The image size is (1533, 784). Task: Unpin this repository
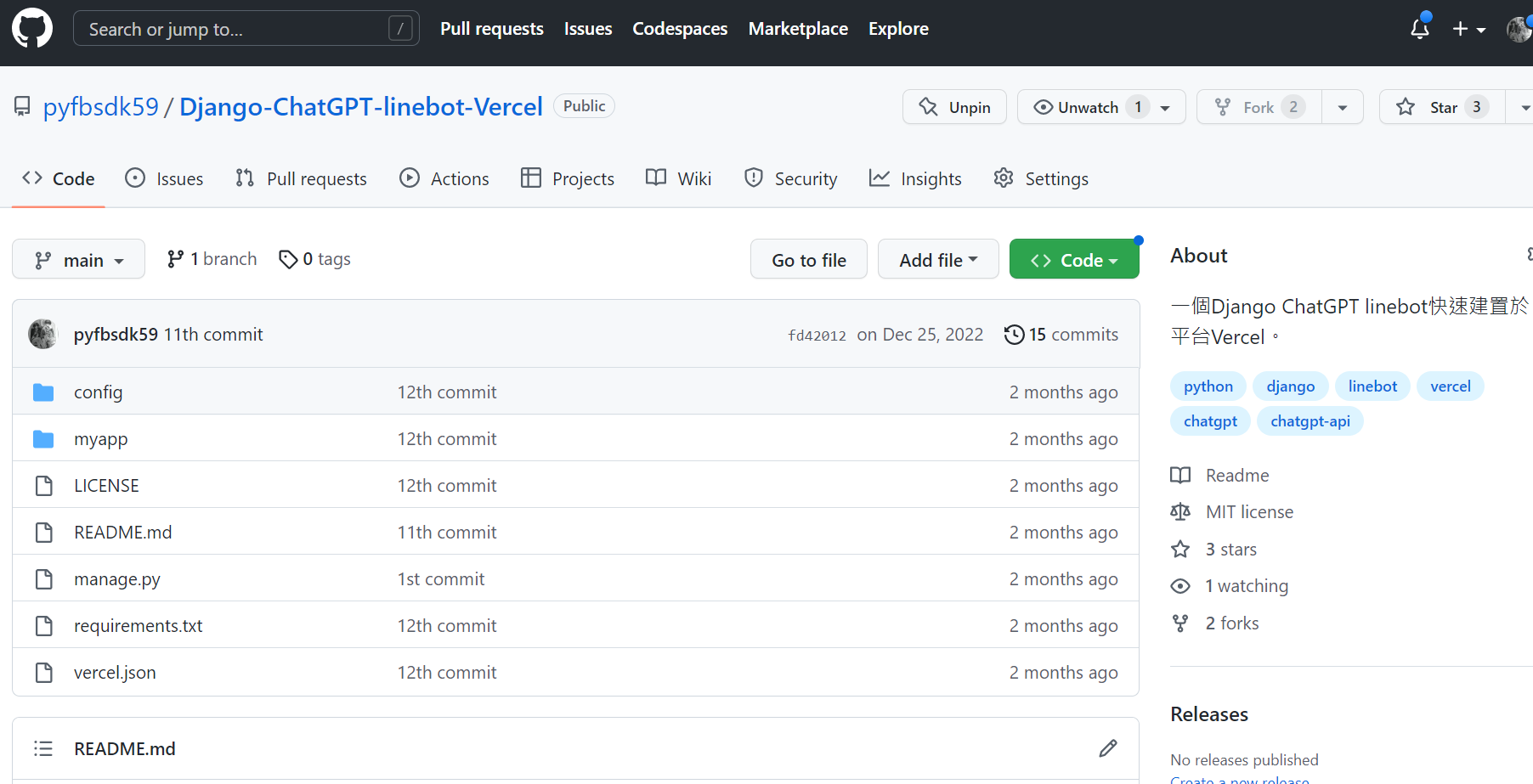(x=954, y=107)
